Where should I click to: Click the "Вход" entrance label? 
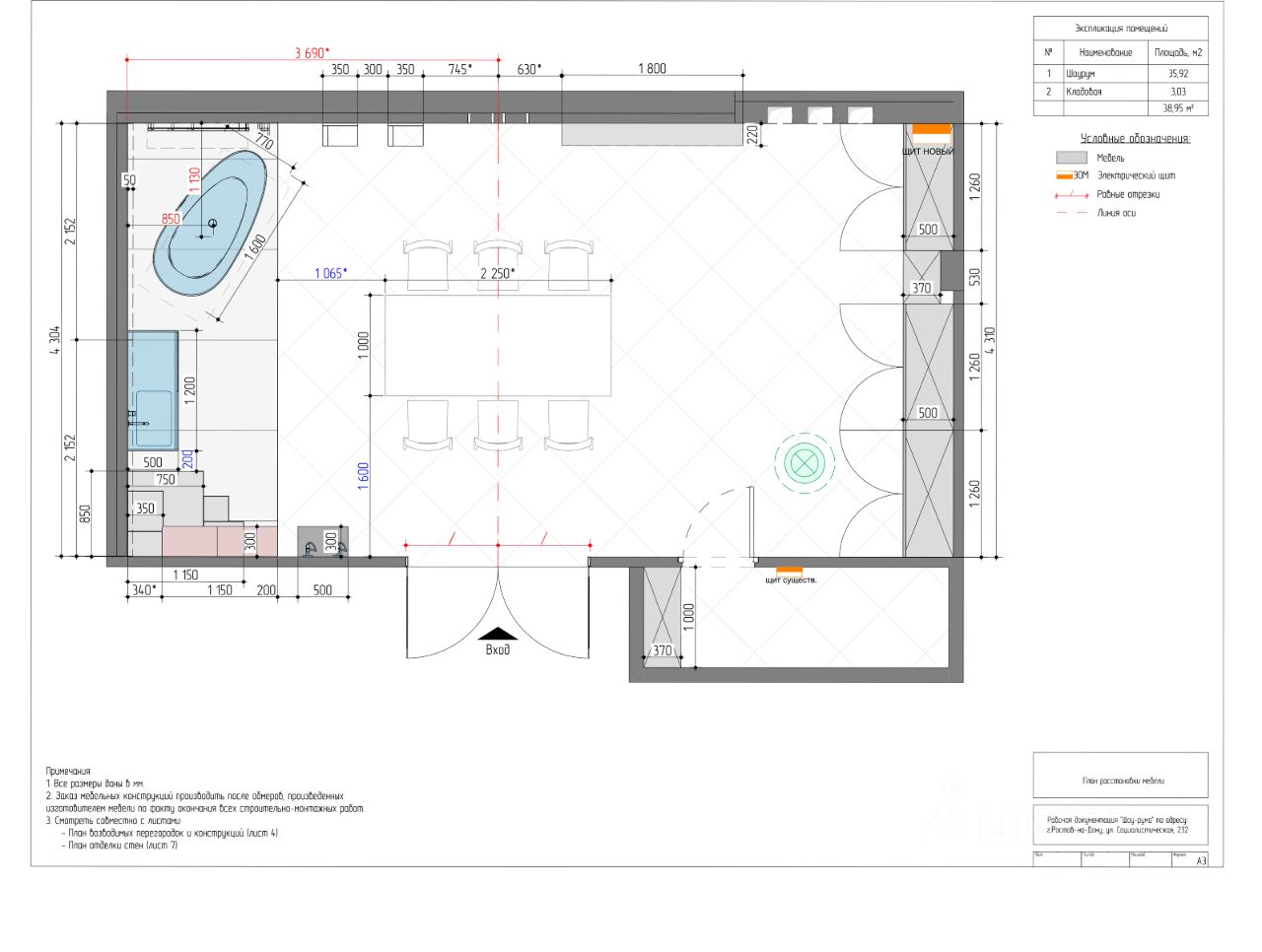click(x=498, y=649)
